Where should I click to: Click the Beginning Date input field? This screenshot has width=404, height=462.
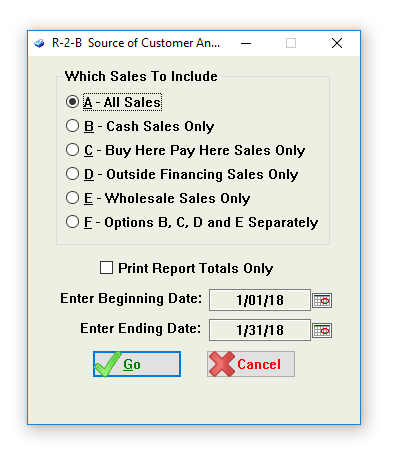click(x=260, y=300)
